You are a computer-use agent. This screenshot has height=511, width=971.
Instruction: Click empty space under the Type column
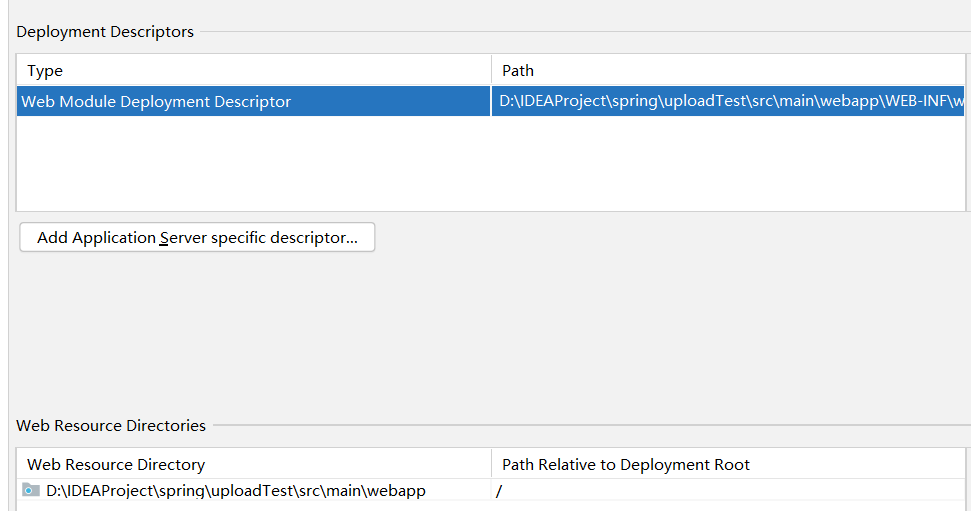click(250, 162)
